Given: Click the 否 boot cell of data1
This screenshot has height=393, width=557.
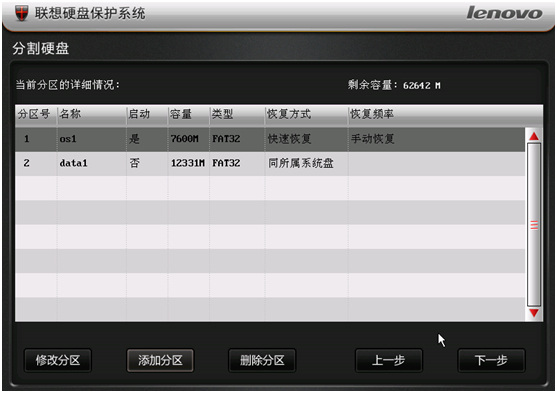Looking at the screenshot, I should 147,163.
